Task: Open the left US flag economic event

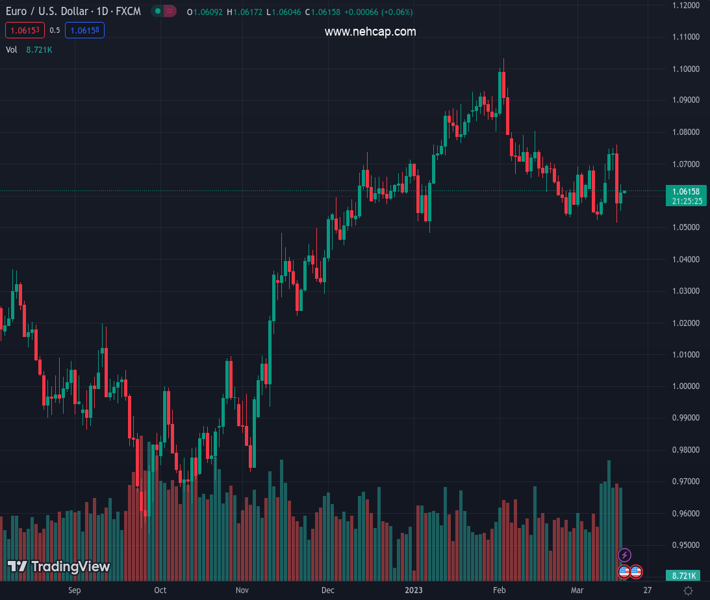Action: click(624, 571)
